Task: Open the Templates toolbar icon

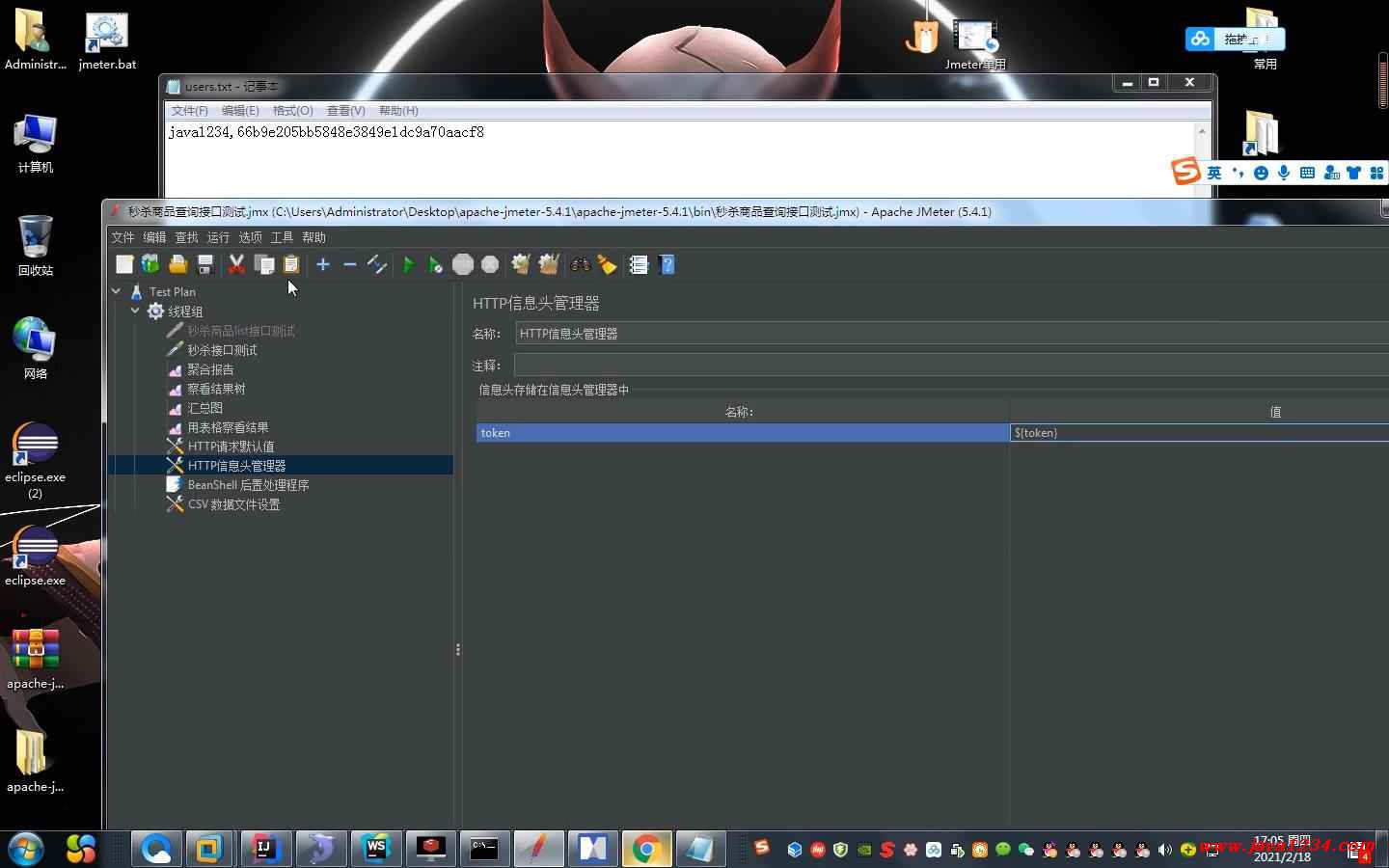Action: 150,264
